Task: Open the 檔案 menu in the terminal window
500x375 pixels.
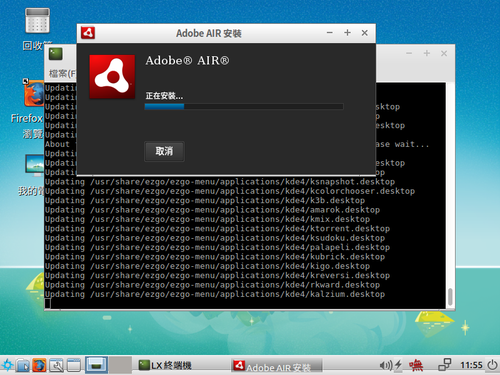Action: 62,73
